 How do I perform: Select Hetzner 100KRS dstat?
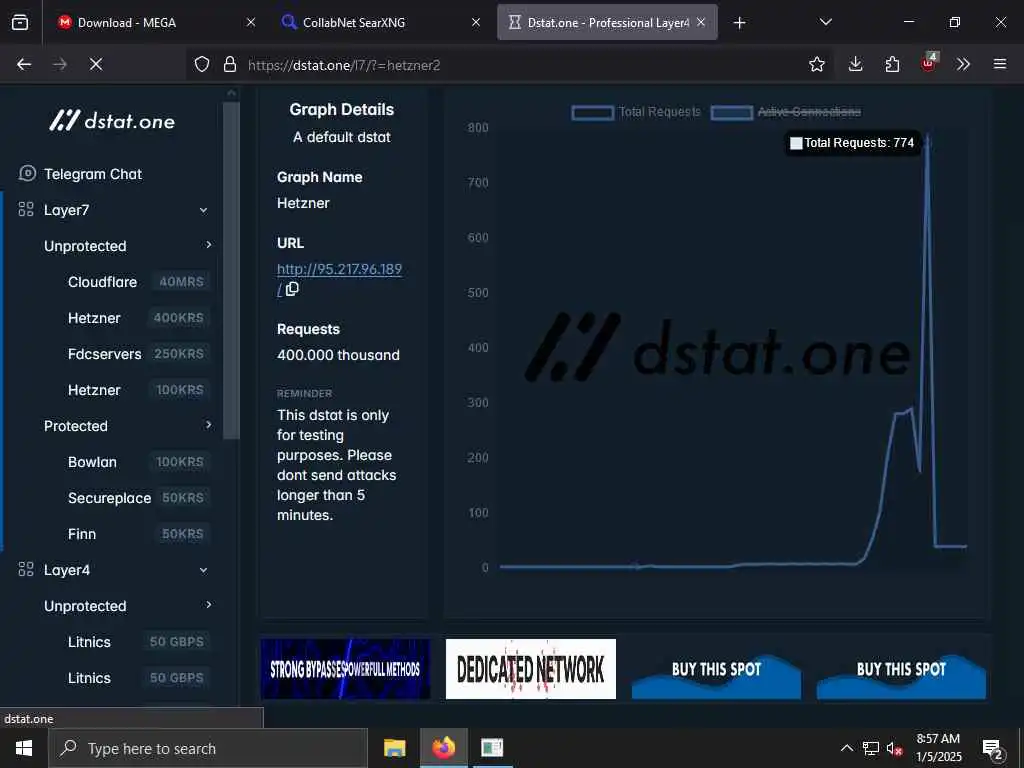137,390
